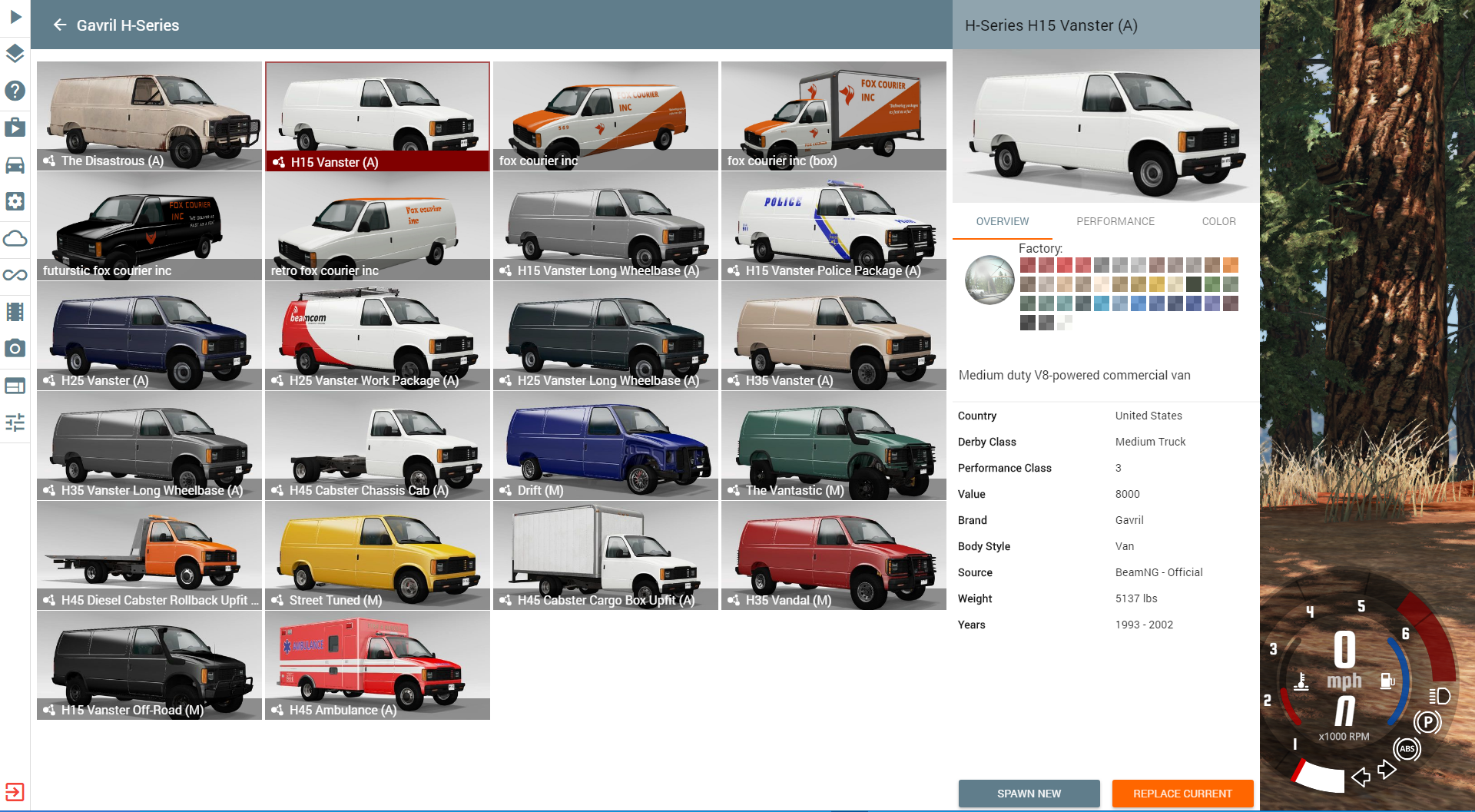The height and width of the screenshot is (812, 1475).
Task: Select H15 Vanster Long Wheelbase (A)
Action: [605, 226]
